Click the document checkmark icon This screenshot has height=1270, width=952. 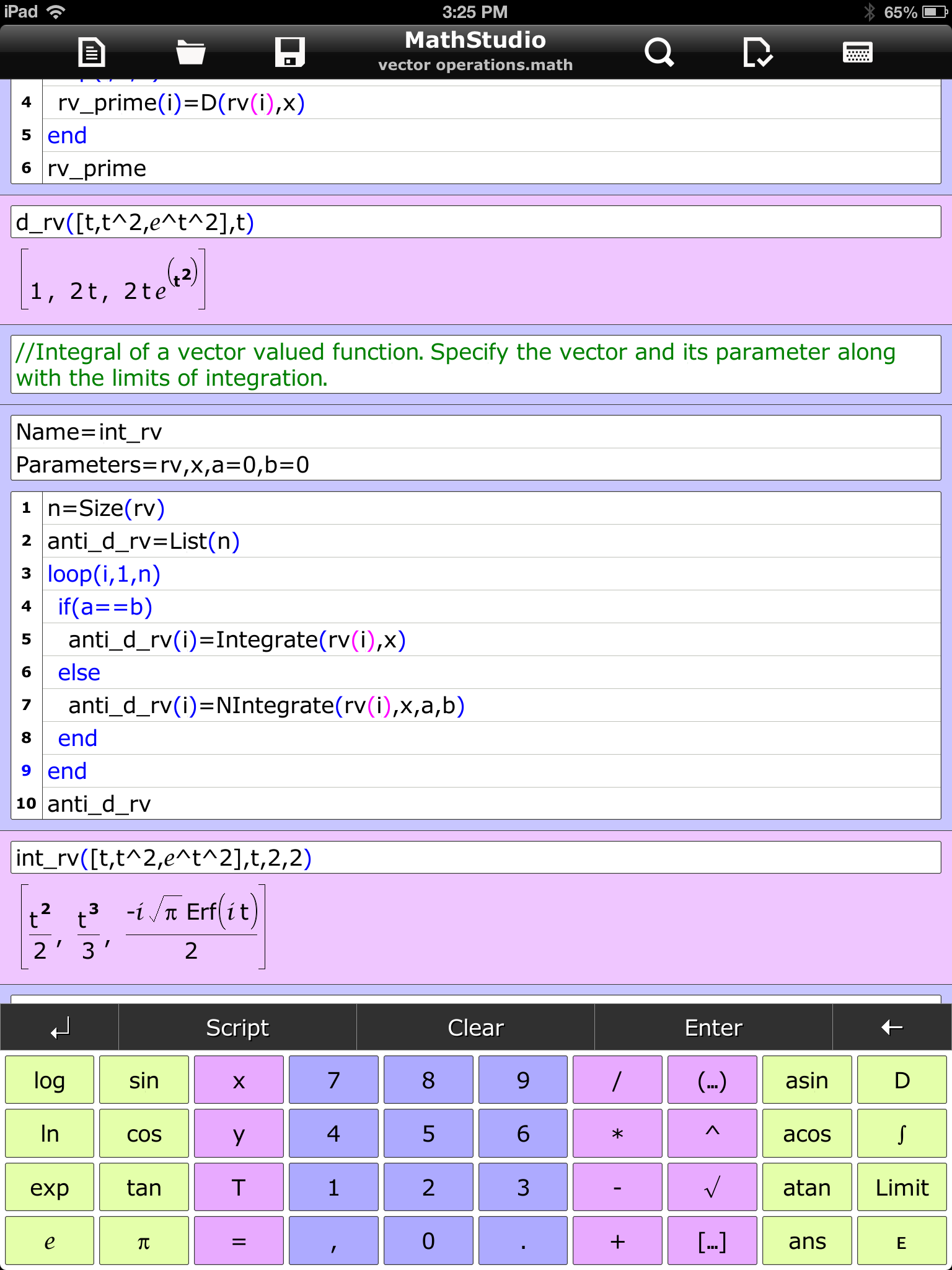(x=757, y=52)
